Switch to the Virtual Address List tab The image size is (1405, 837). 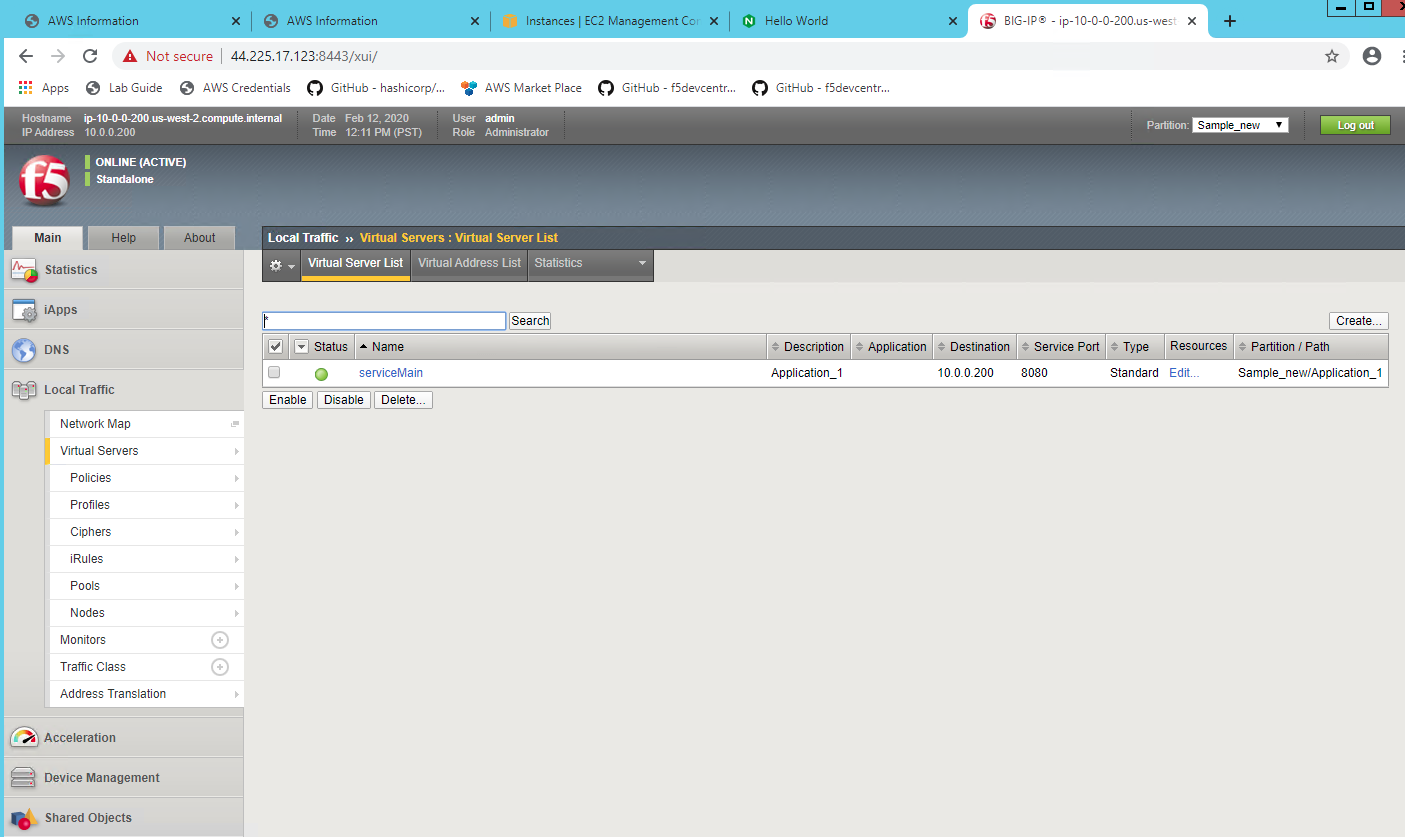(469, 263)
